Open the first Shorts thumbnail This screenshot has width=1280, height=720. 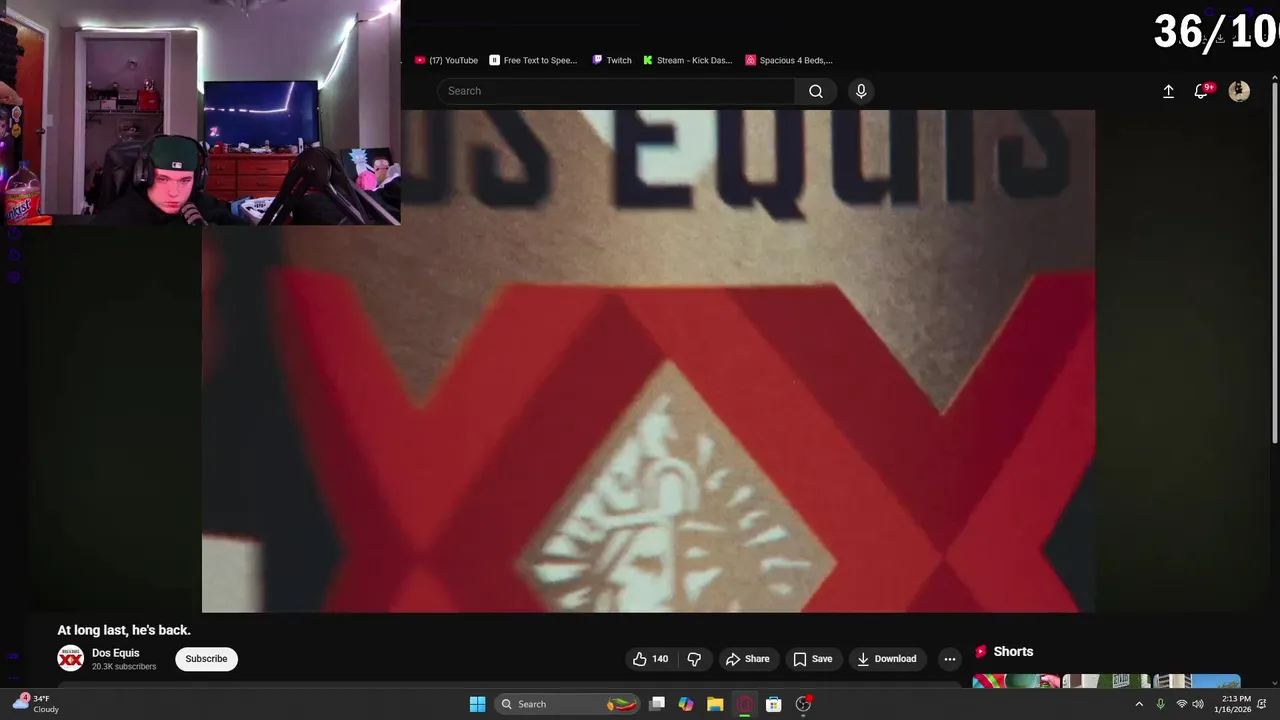[1016, 682]
